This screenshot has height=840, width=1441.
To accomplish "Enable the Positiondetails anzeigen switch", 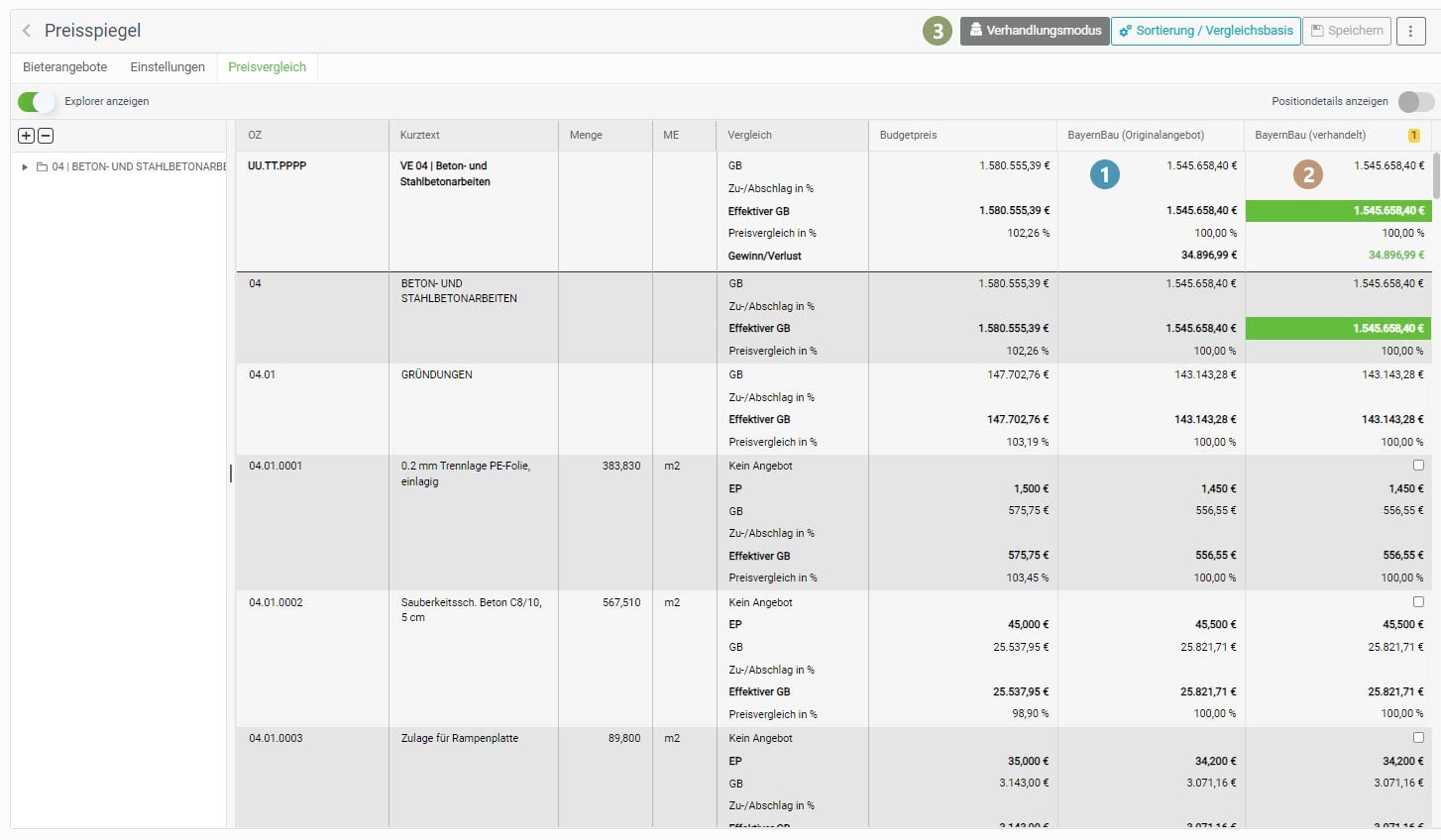I will (x=1415, y=101).
